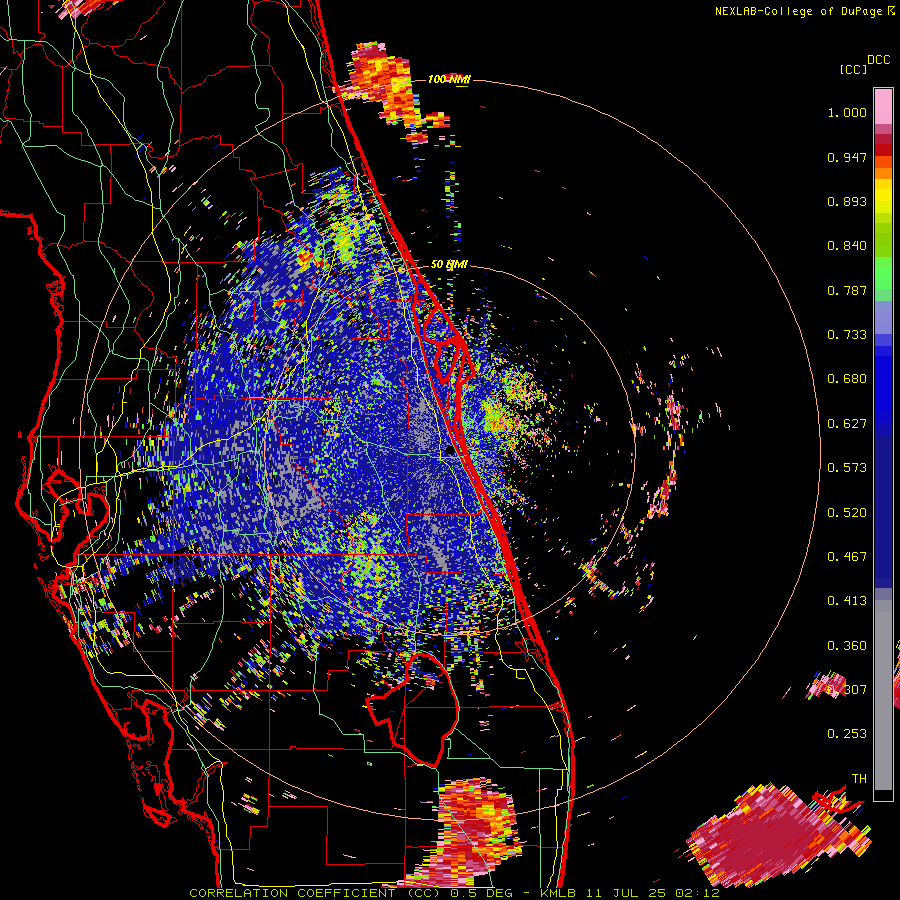Click the black radar site dot
The image size is (900, 900).
click(x=449, y=451)
